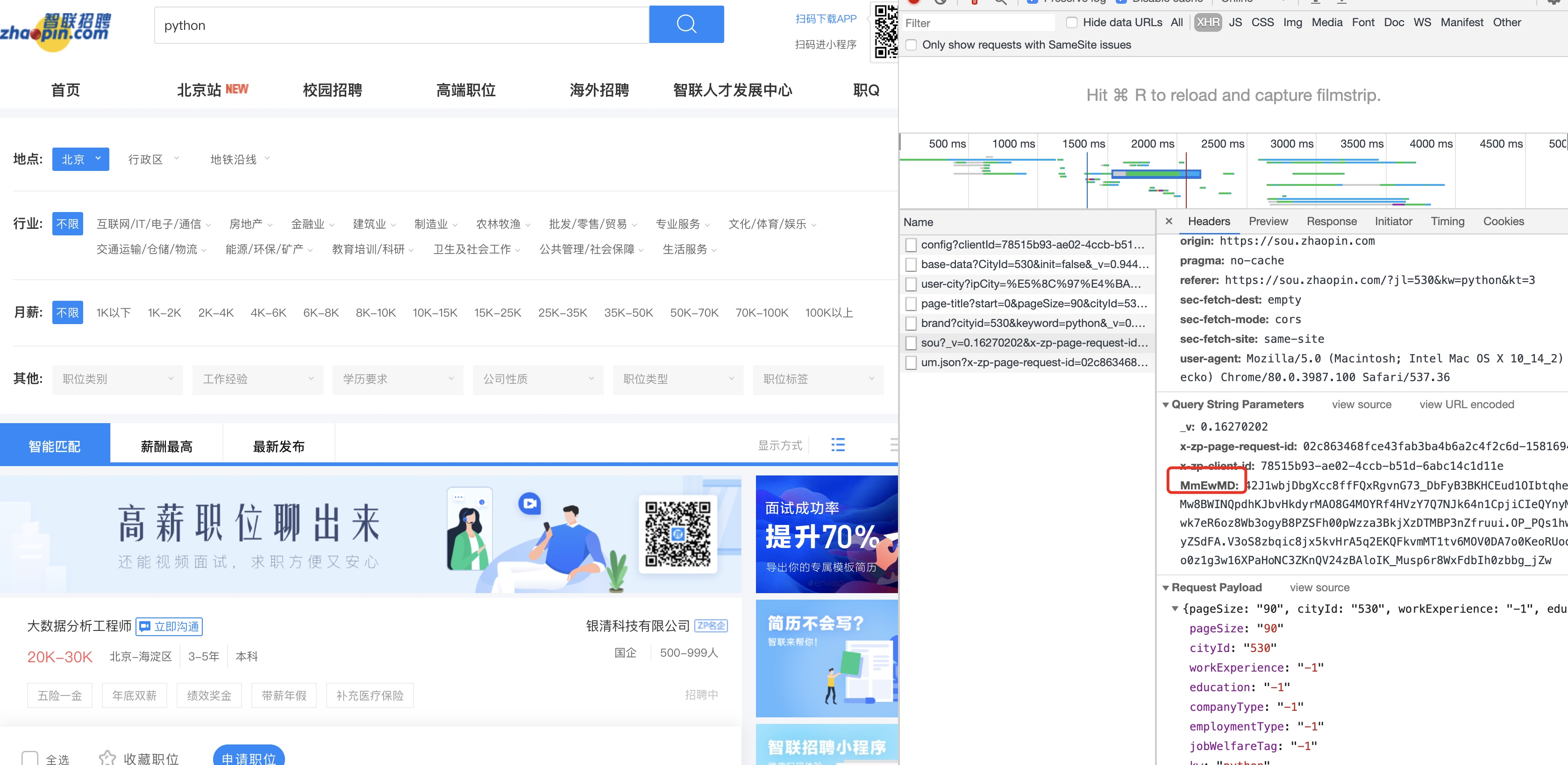Click the QR code in banner
This screenshot has width=1568, height=765.
click(677, 534)
